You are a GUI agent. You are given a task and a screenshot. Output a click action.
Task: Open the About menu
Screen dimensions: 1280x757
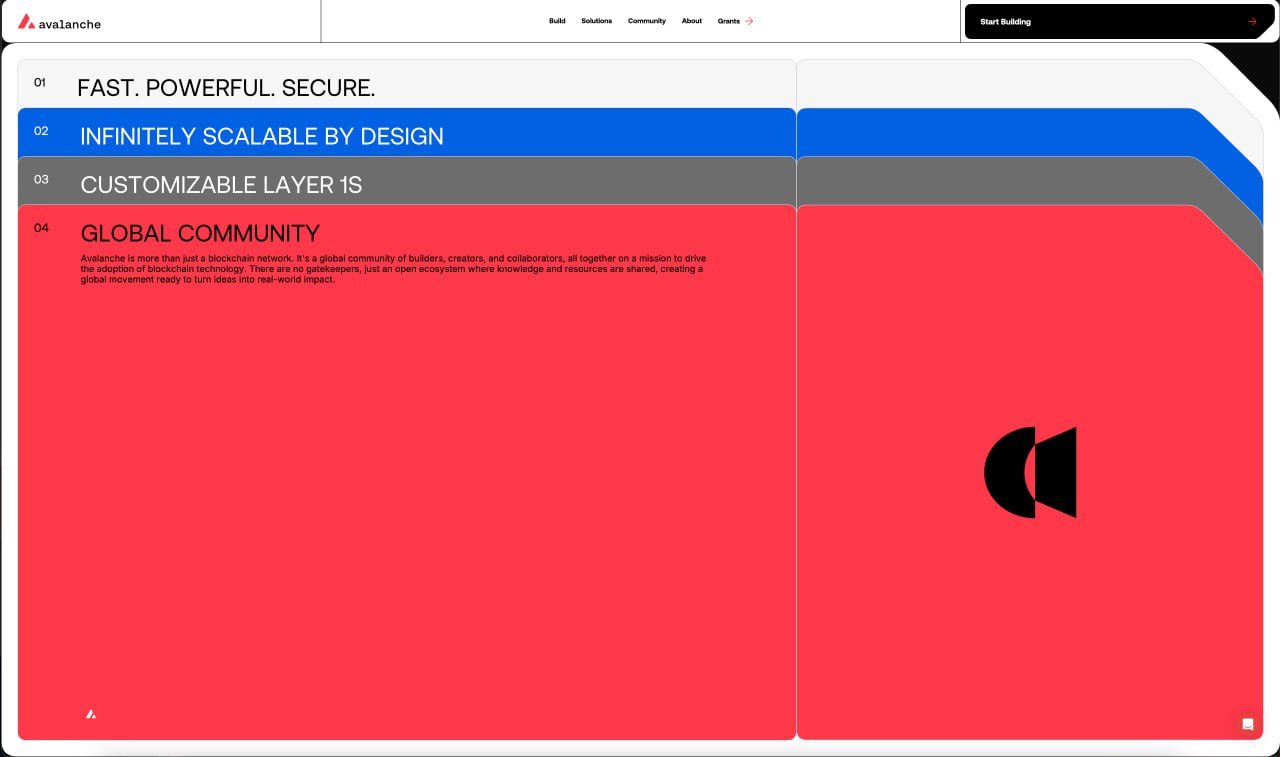coord(692,21)
